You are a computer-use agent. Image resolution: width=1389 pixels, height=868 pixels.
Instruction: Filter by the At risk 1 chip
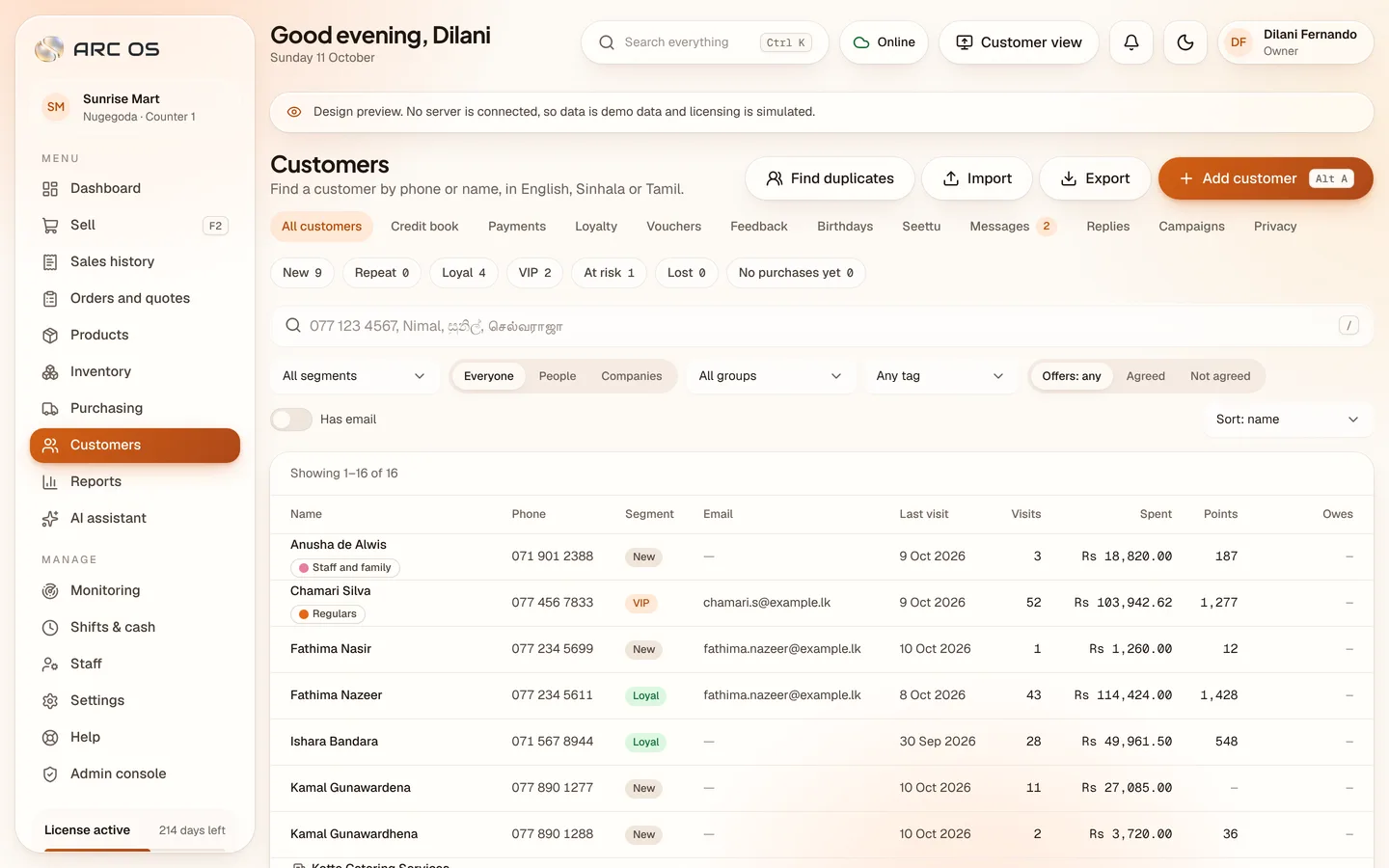610,273
